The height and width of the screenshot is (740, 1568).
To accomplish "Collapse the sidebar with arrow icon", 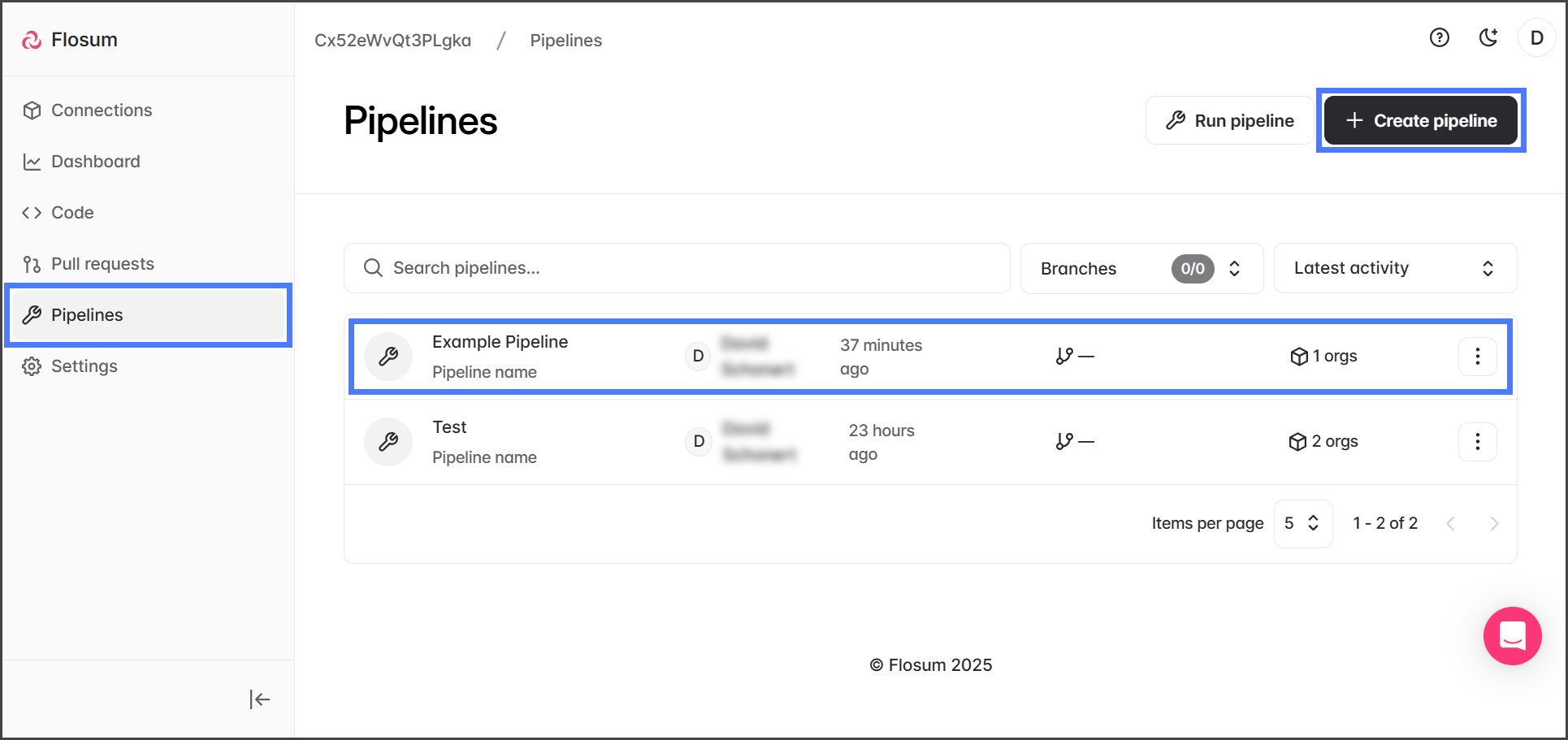I will (x=259, y=699).
